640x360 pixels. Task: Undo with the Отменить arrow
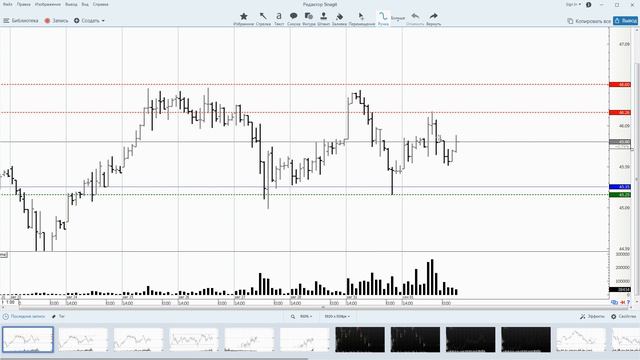pyautogui.click(x=415, y=19)
